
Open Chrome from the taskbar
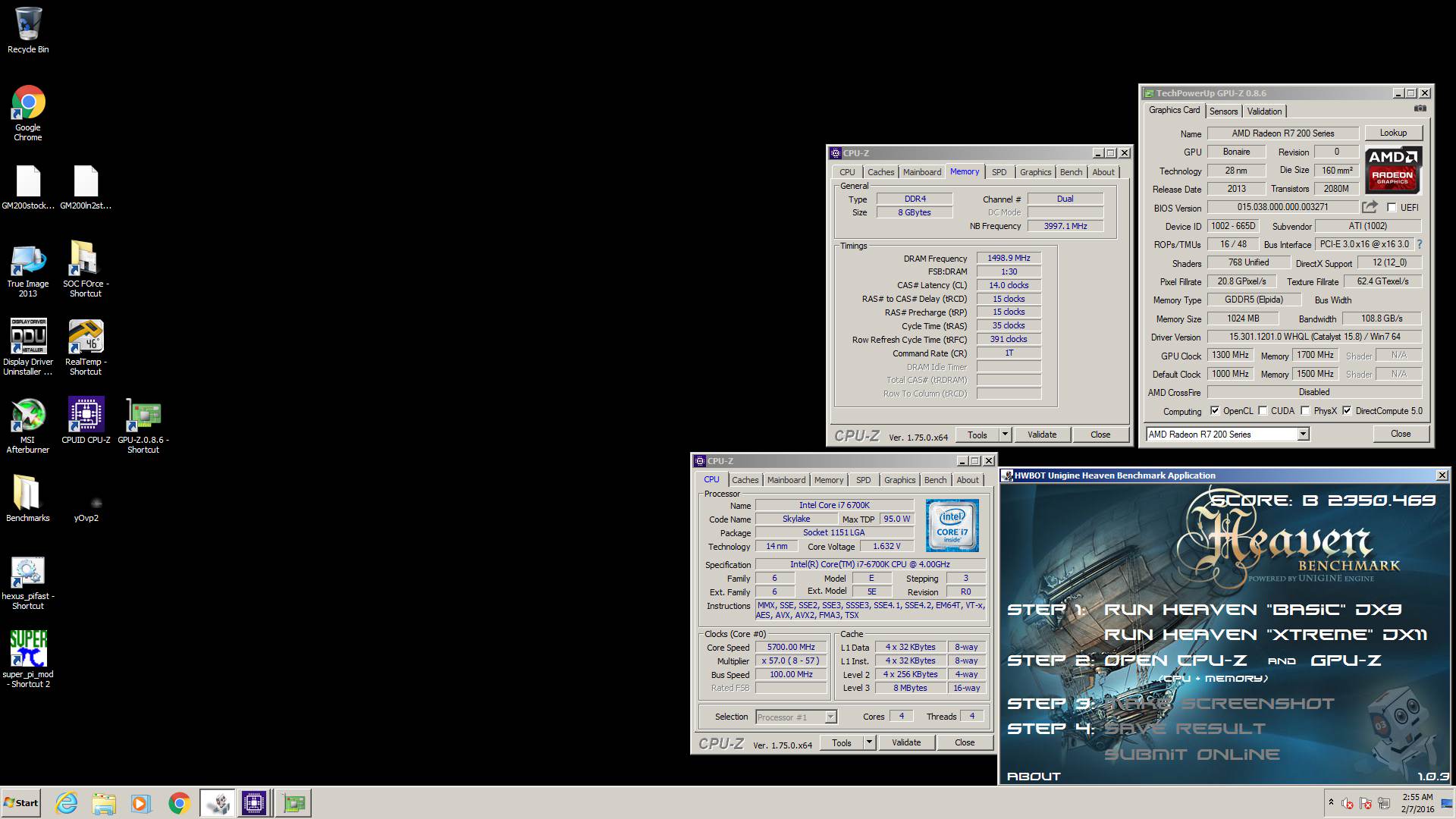pyautogui.click(x=179, y=803)
